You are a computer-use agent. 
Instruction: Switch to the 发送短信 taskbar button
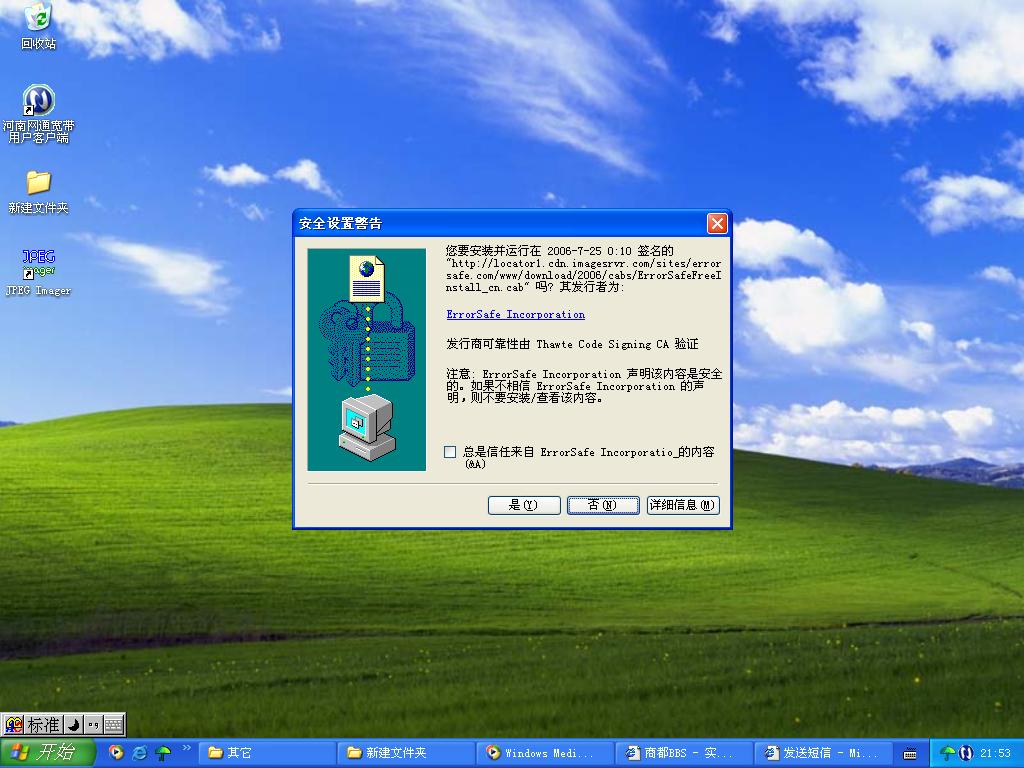tap(823, 753)
